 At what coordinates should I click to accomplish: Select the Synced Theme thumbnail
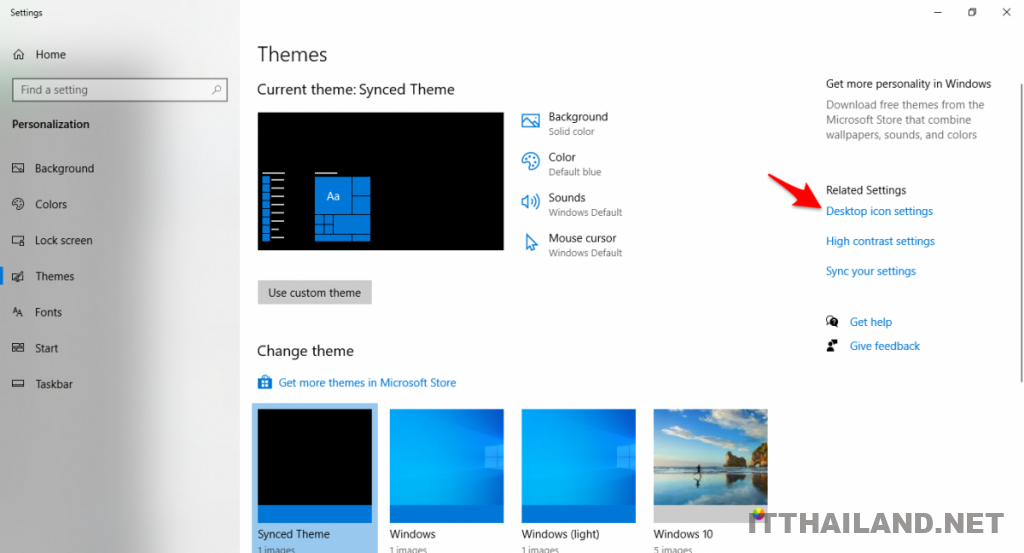click(315, 466)
